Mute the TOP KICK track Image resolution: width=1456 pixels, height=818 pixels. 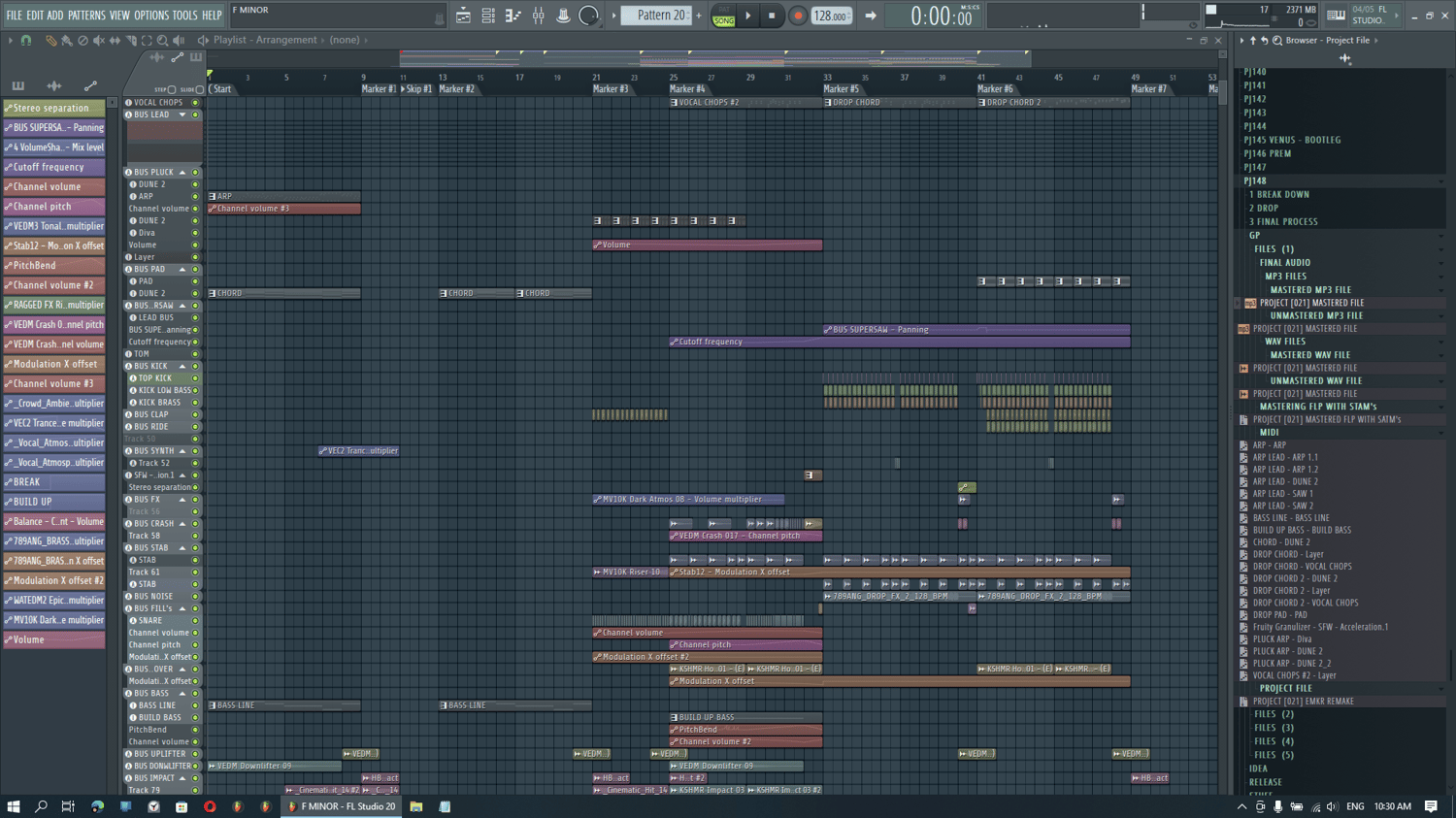point(195,378)
